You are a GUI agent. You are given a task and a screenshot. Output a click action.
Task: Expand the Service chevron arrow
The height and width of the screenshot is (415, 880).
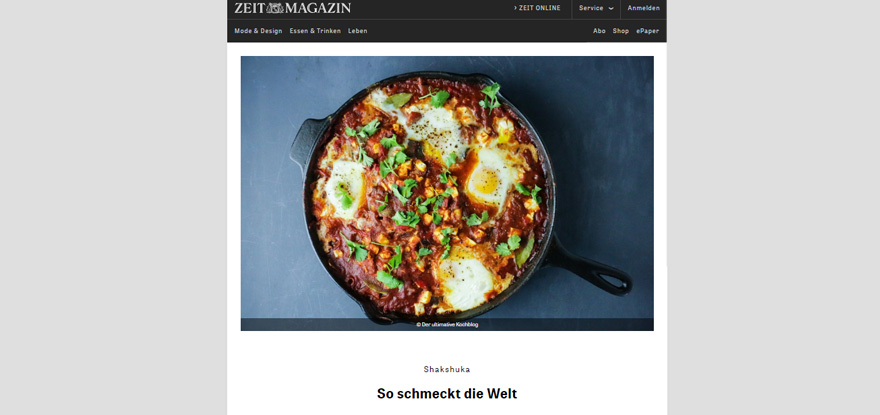tap(611, 8)
